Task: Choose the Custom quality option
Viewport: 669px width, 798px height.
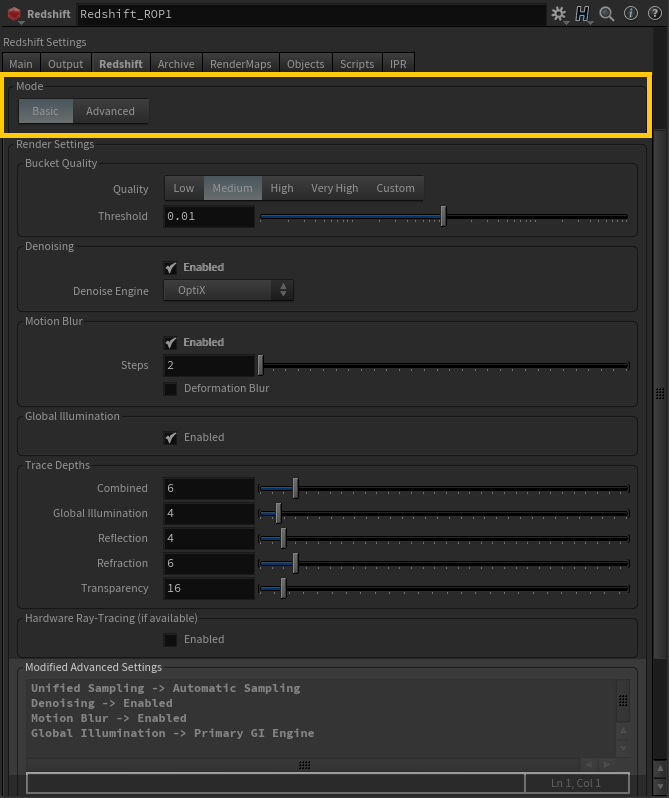Action: coord(395,188)
